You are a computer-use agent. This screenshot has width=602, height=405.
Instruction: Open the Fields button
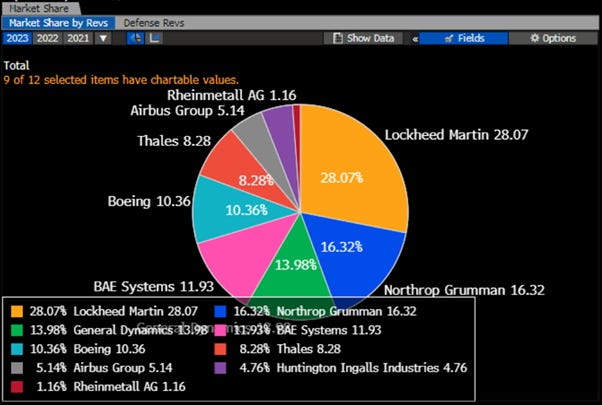(x=464, y=38)
